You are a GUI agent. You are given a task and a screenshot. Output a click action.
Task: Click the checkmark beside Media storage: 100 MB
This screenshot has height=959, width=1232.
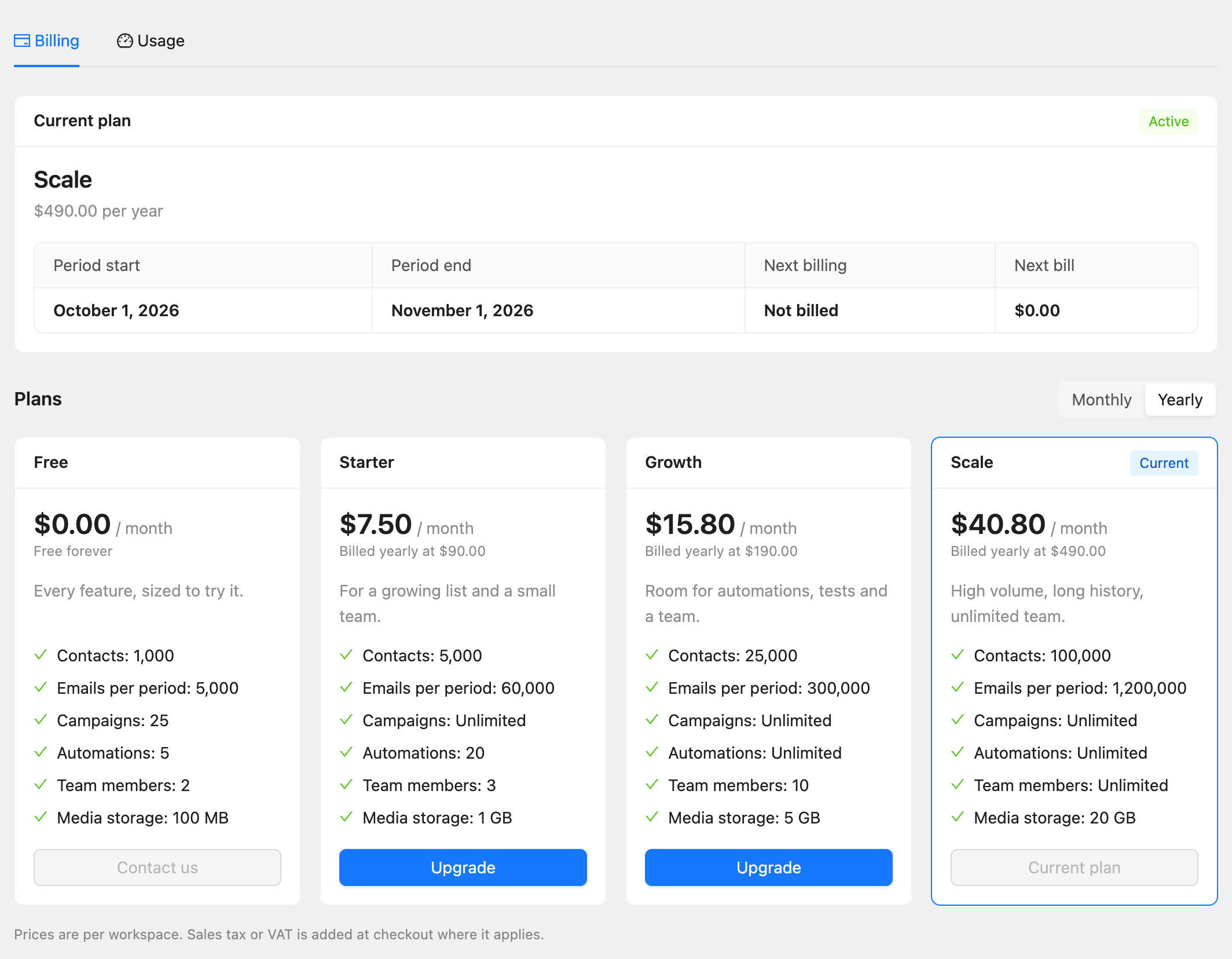click(41, 817)
